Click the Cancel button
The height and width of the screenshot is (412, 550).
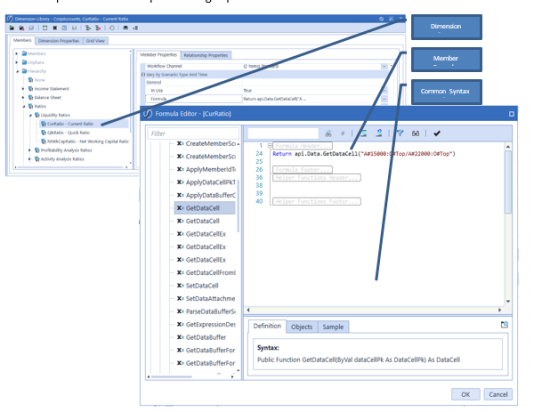[498, 394]
